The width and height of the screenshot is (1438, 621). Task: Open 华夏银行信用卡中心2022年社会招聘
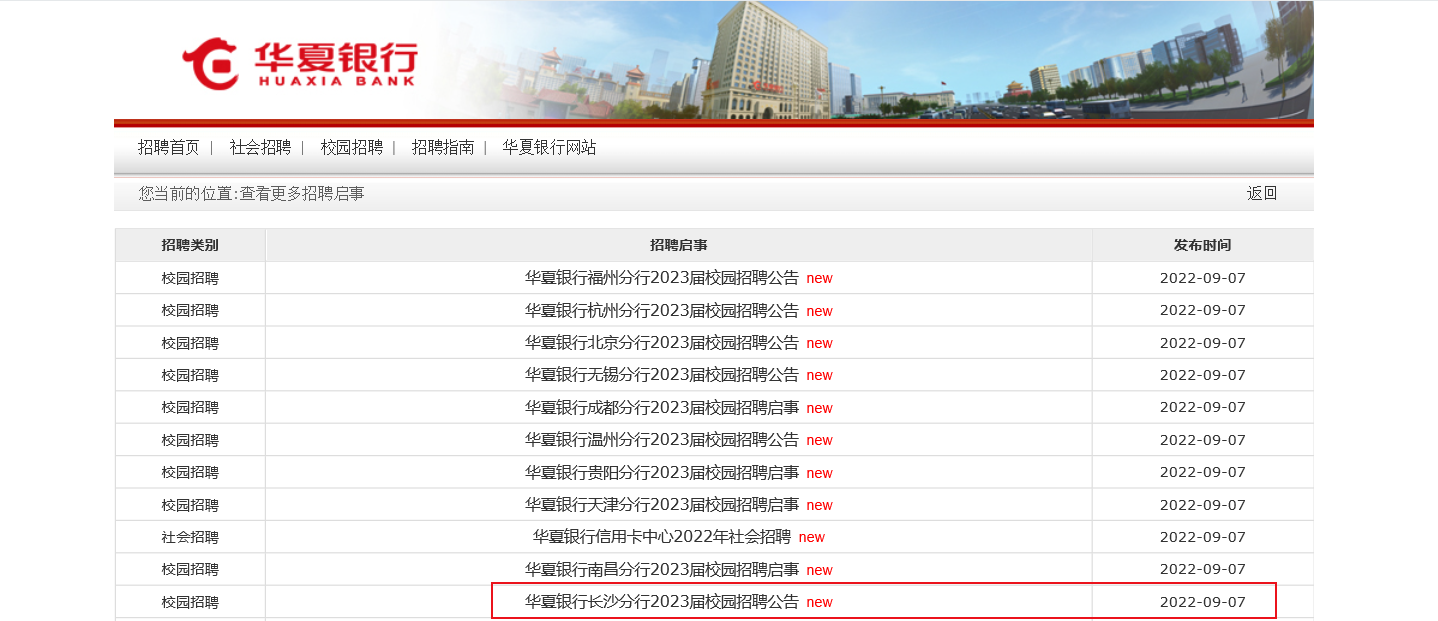[662, 537]
